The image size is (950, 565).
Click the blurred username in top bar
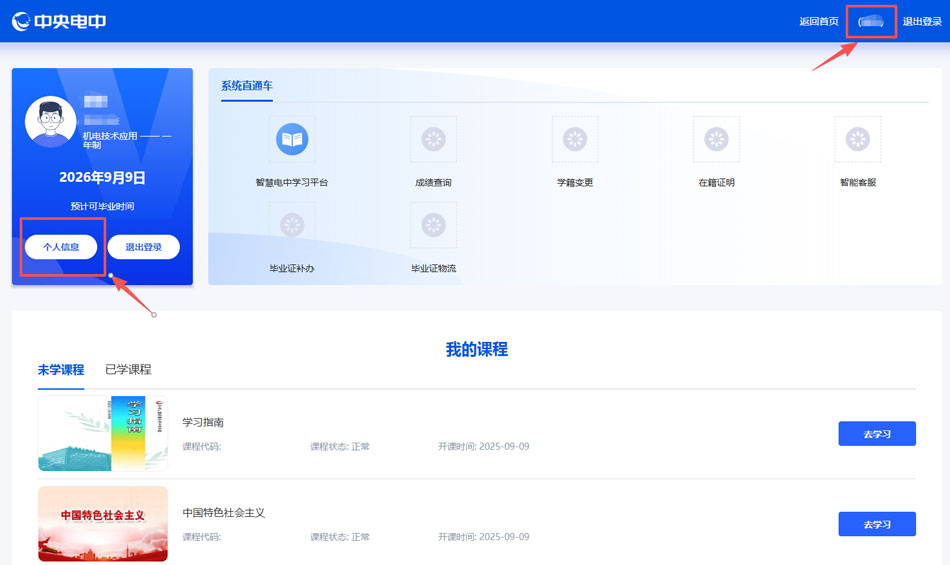[871, 22]
